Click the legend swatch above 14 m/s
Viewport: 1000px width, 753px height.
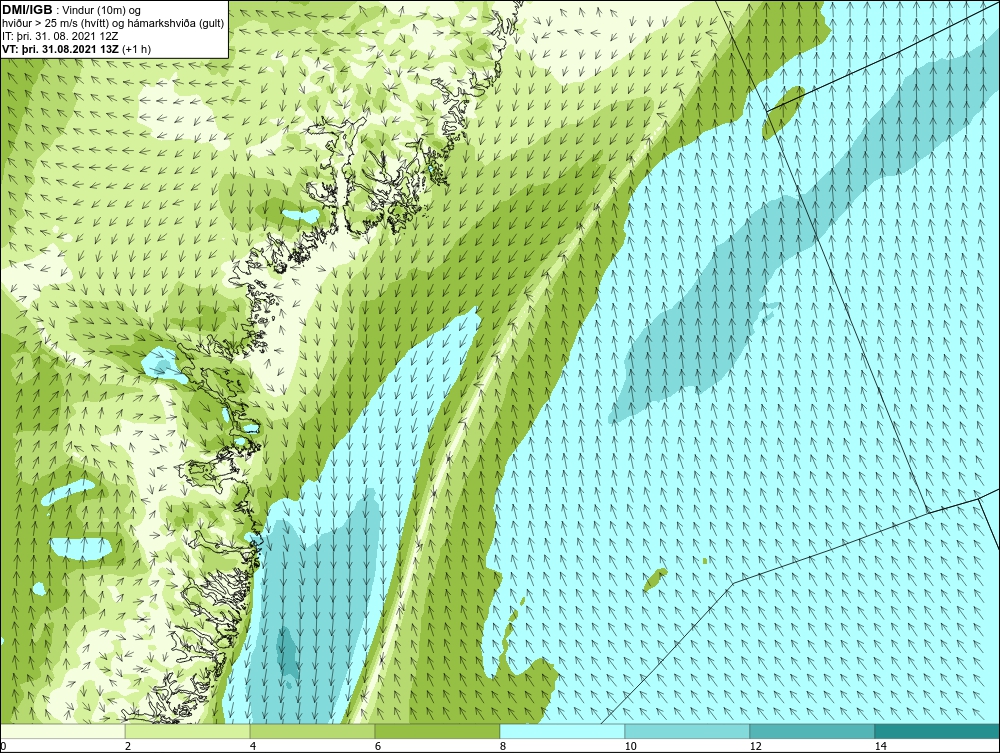(938, 731)
